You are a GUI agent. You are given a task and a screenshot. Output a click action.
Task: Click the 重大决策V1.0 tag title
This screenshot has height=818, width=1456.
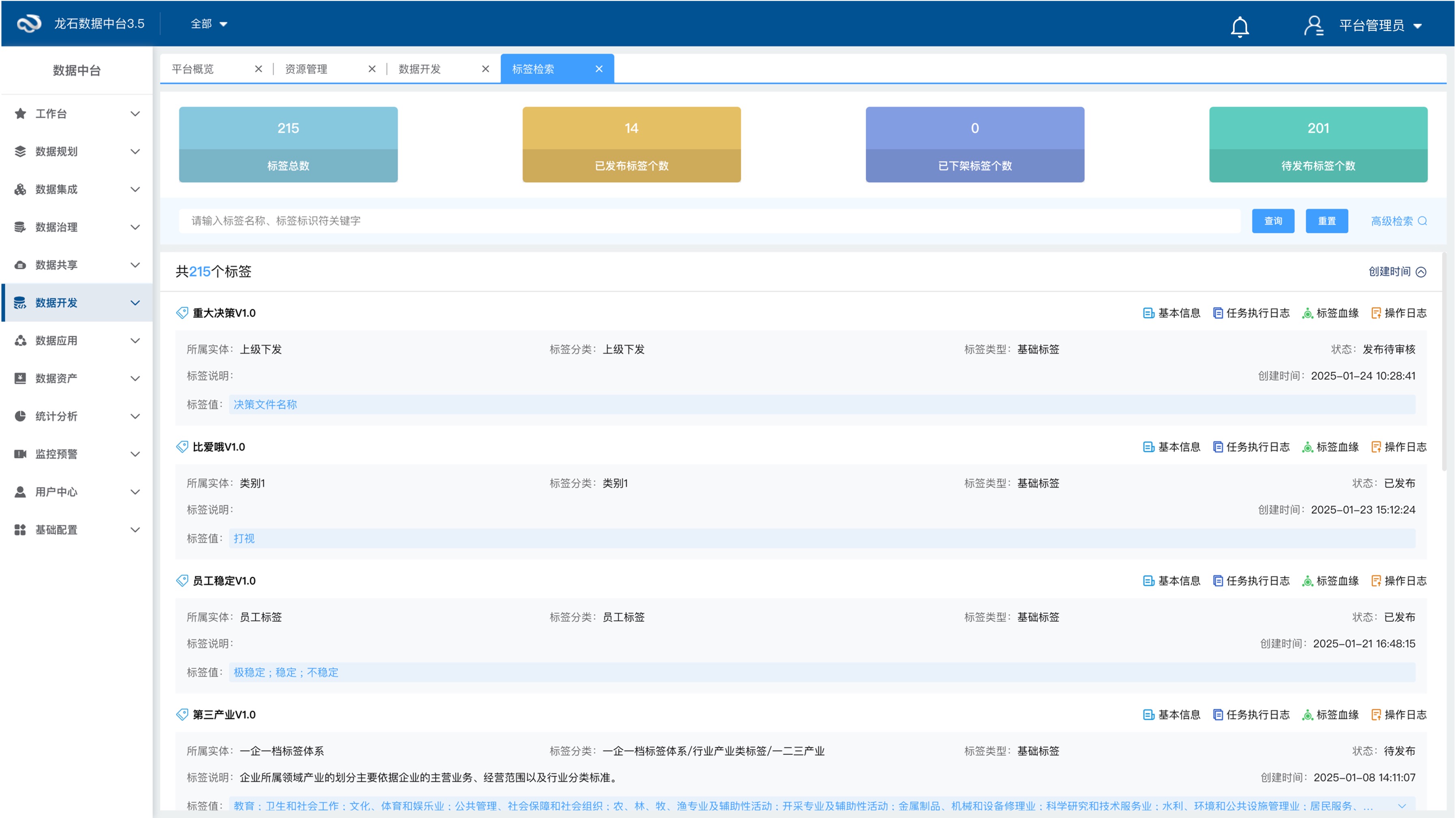(224, 312)
